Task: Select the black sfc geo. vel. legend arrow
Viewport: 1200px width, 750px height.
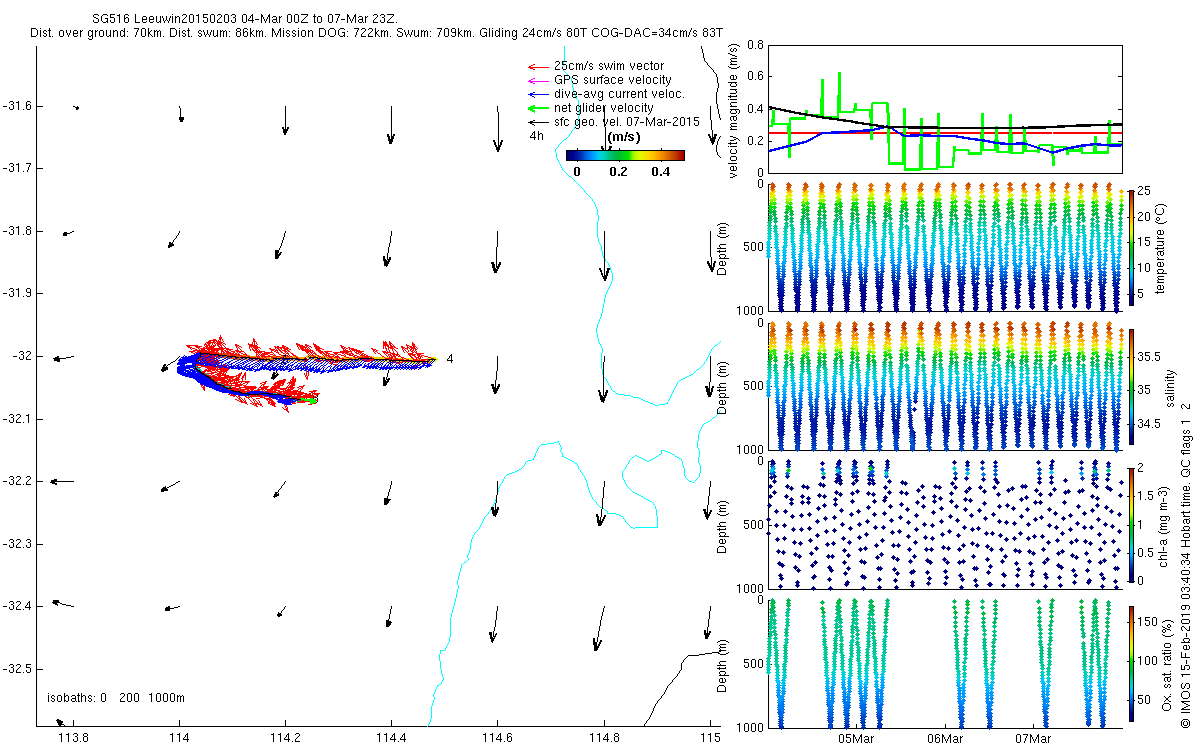Action: [x=536, y=122]
